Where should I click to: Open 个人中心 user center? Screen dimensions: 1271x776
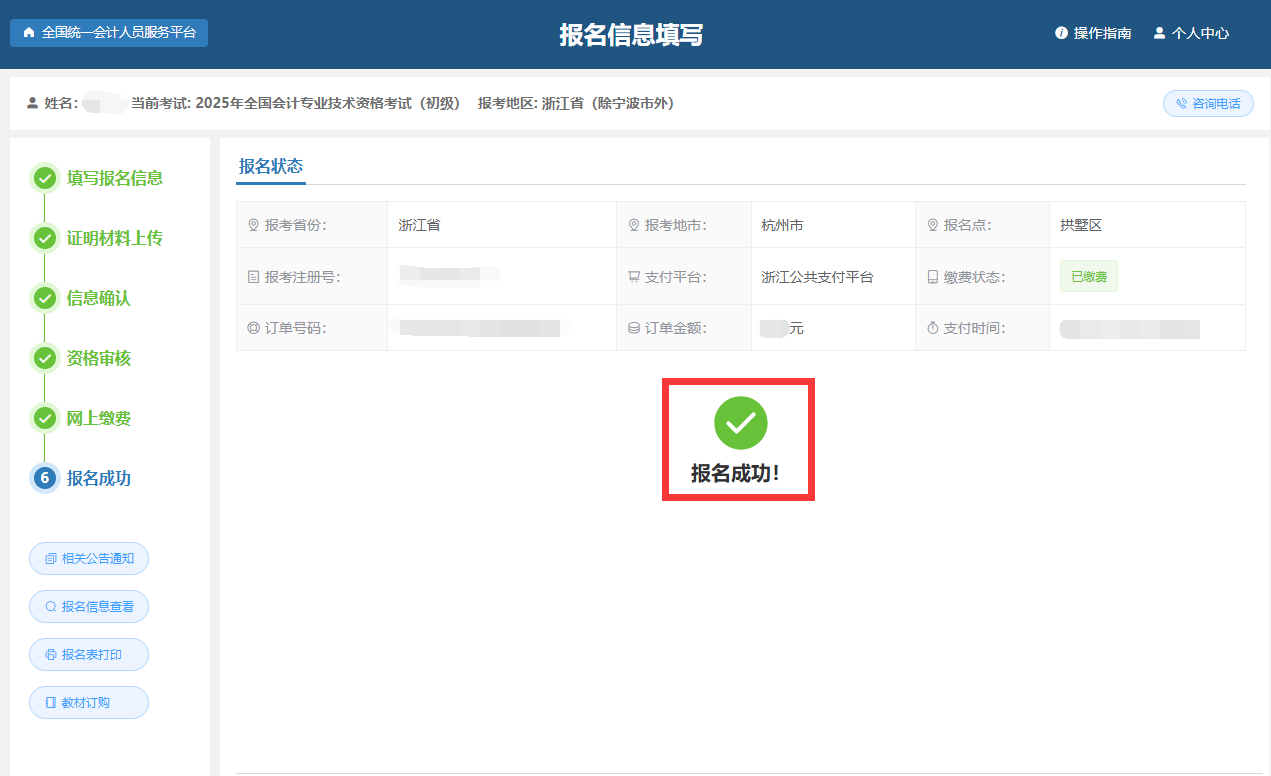1191,33
